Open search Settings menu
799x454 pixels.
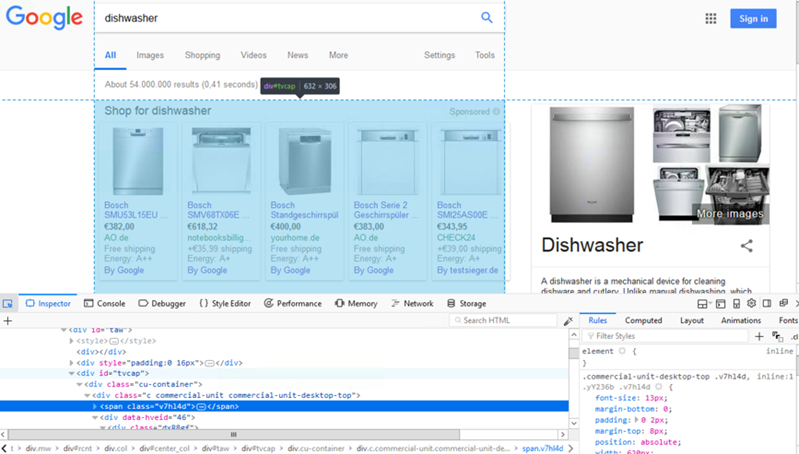click(x=439, y=55)
